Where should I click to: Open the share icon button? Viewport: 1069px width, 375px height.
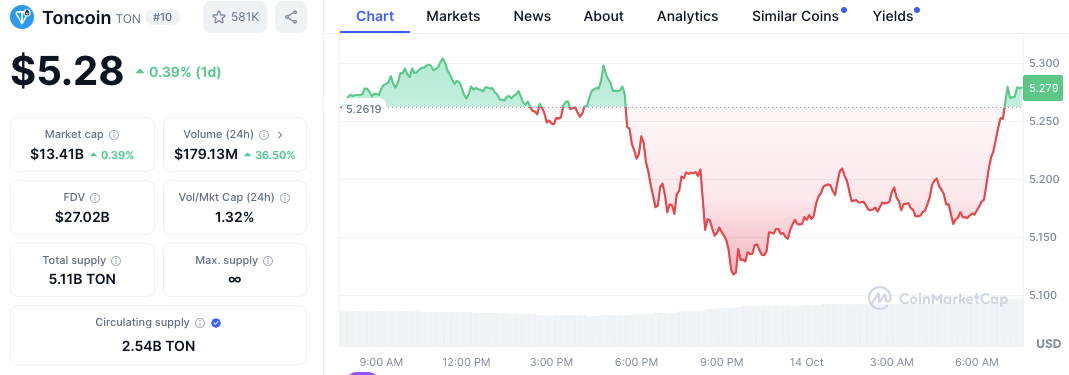point(291,17)
